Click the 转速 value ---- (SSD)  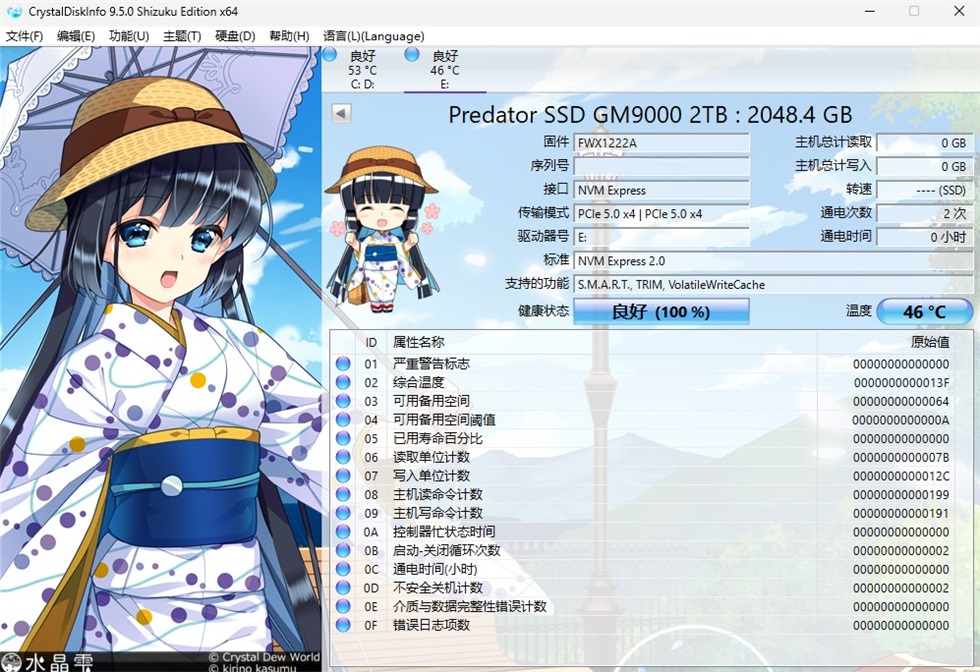[924, 190]
